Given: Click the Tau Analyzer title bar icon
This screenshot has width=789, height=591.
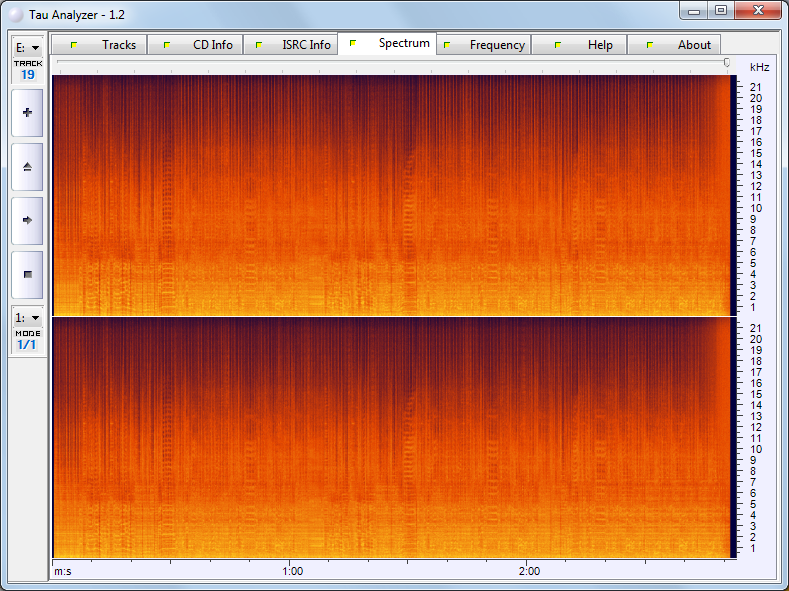Looking at the screenshot, I should (x=15, y=15).
